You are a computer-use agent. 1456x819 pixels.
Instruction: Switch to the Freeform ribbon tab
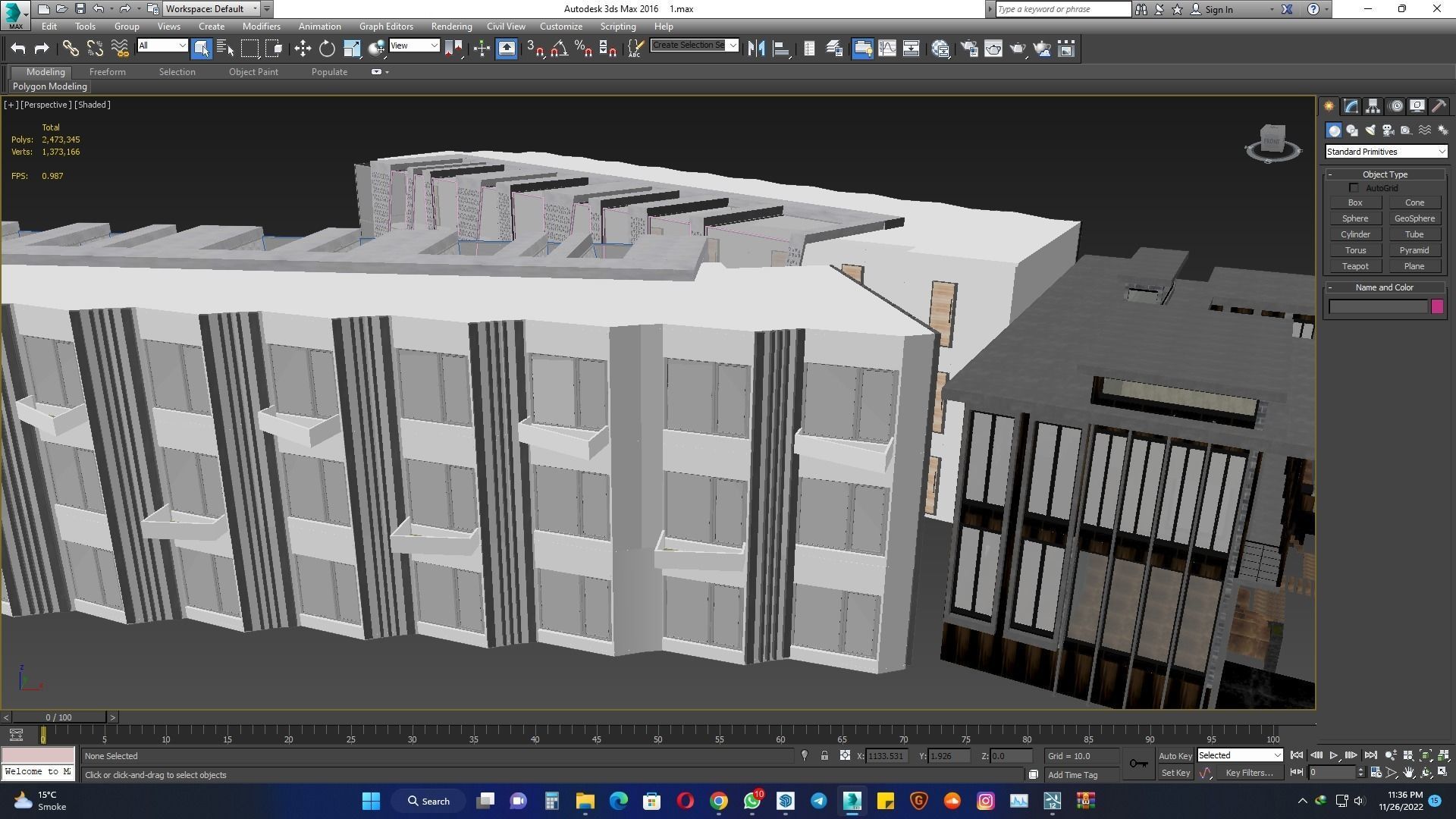(x=107, y=71)
